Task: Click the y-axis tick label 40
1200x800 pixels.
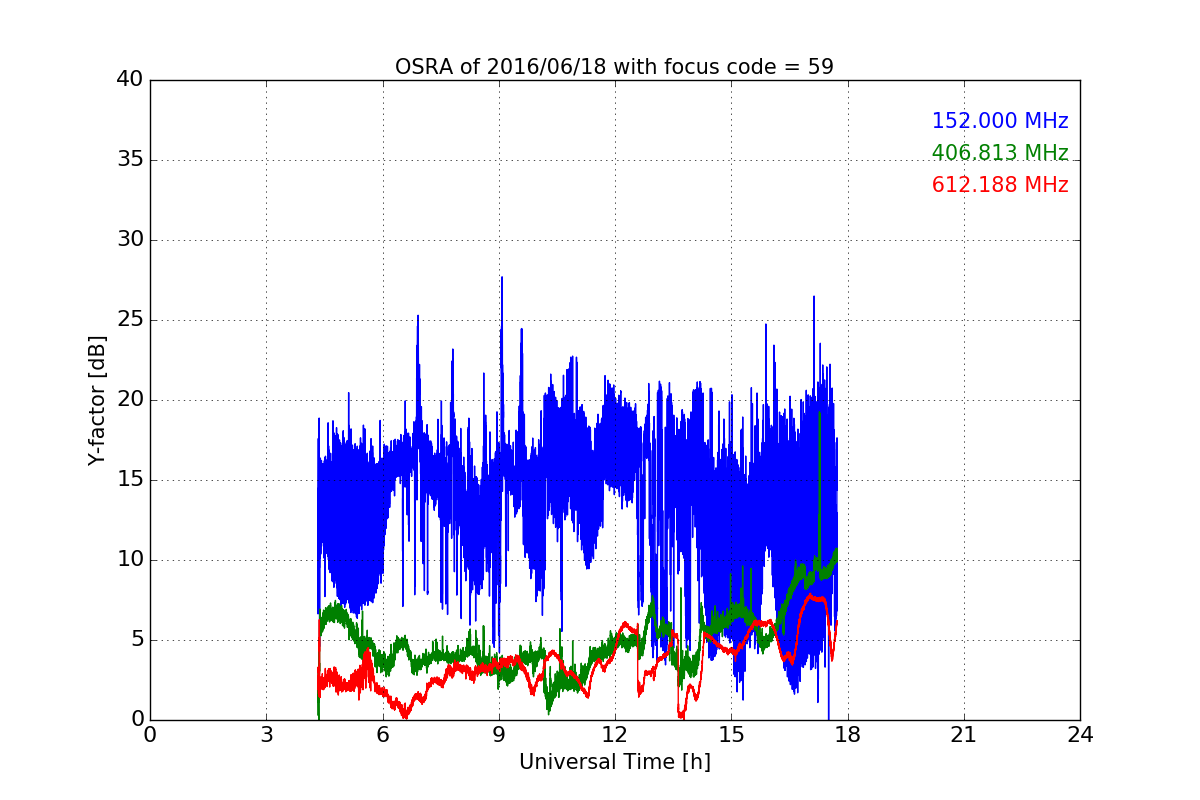Action: [x=130, y=80]
